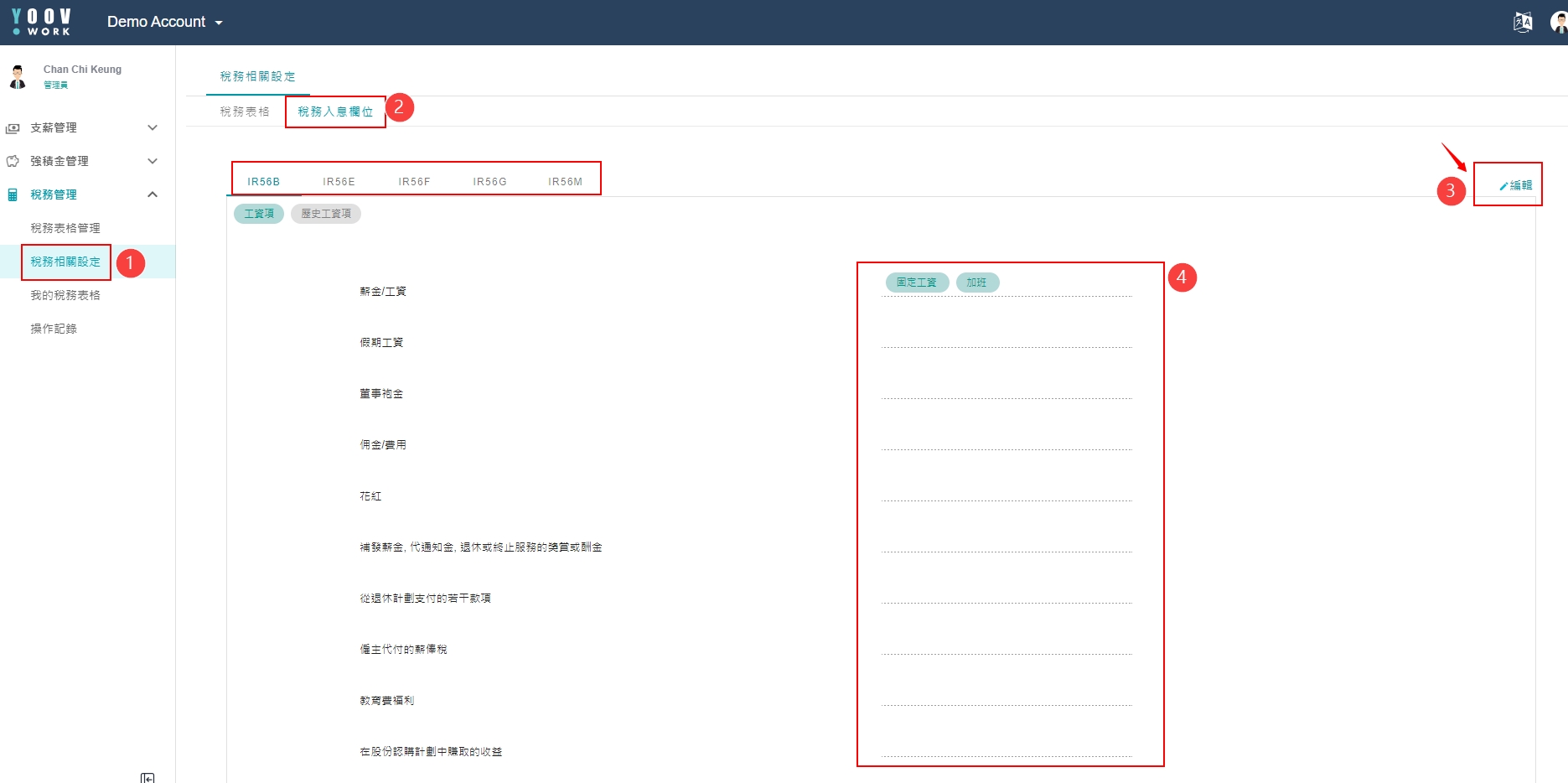
Task: Click the 固定工資 tag in 薪金/工資 row
Action: (x=917, y=283)
